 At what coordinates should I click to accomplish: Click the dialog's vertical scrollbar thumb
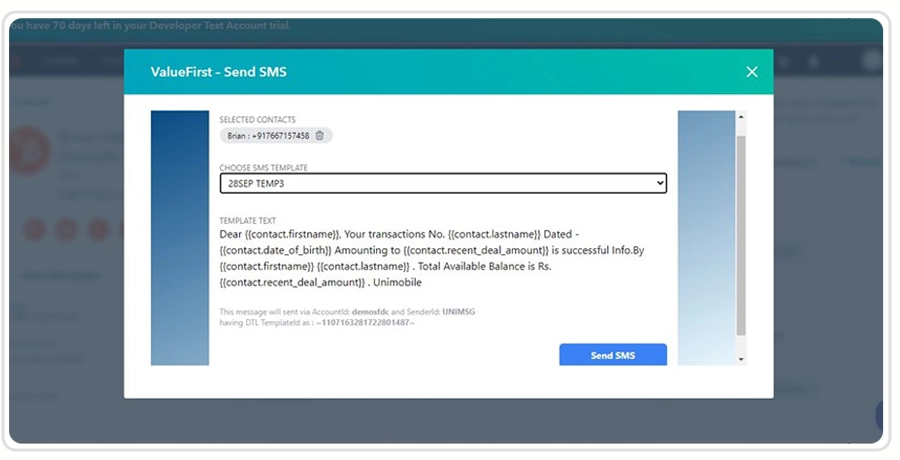pyautogui.click(x=740, y=235)
